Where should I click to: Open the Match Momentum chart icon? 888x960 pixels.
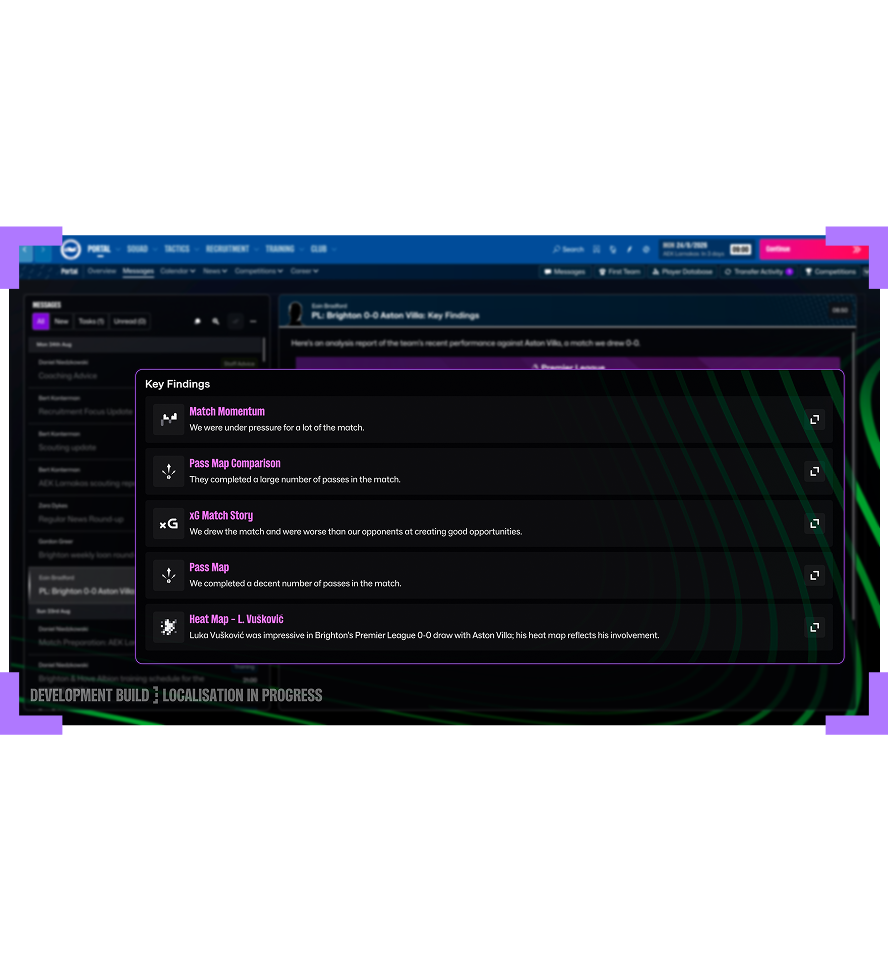pyautogui.click(x=168, y=419)
